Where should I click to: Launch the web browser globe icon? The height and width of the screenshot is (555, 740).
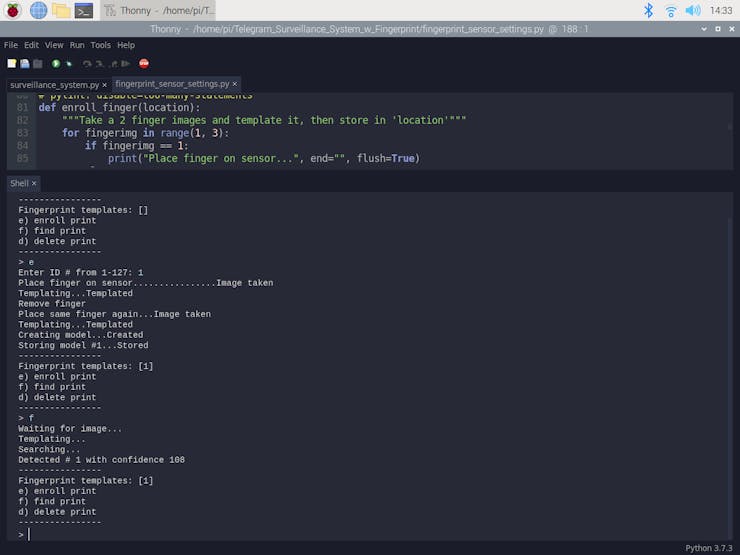click(x=38, y=10)
